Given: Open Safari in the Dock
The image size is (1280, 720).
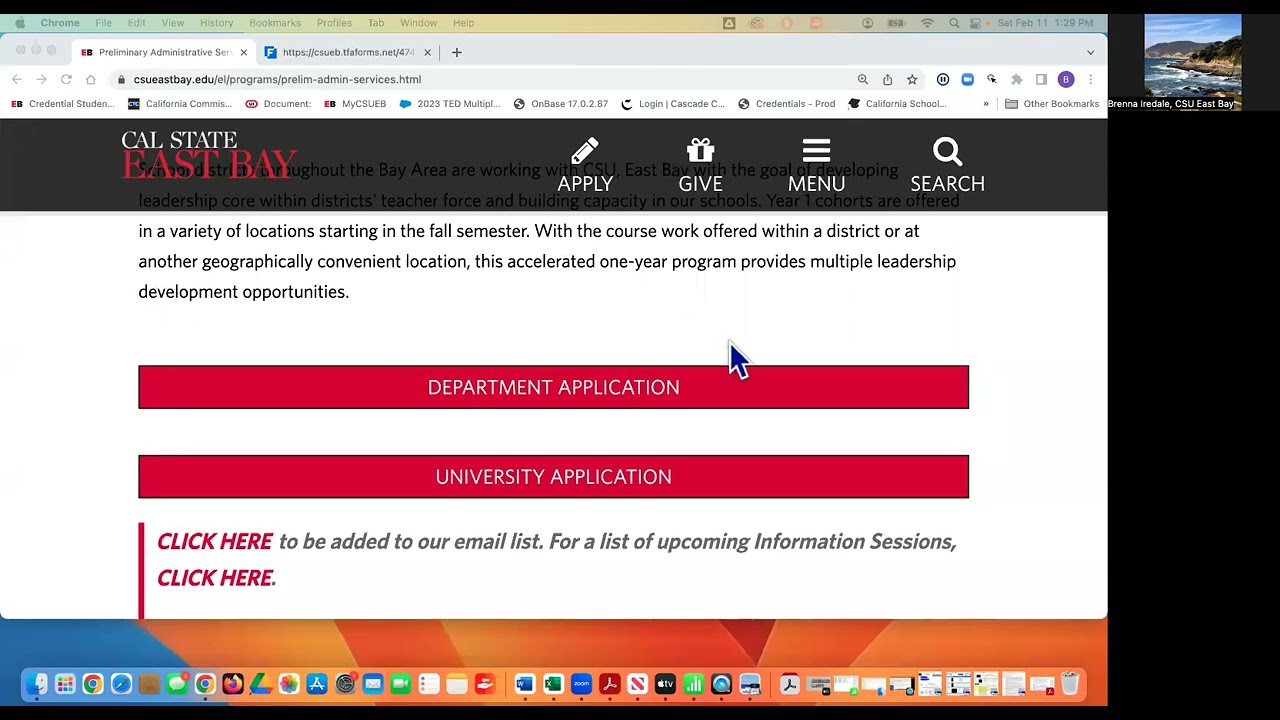Looking at the screenshot, I should pos(121,684).
